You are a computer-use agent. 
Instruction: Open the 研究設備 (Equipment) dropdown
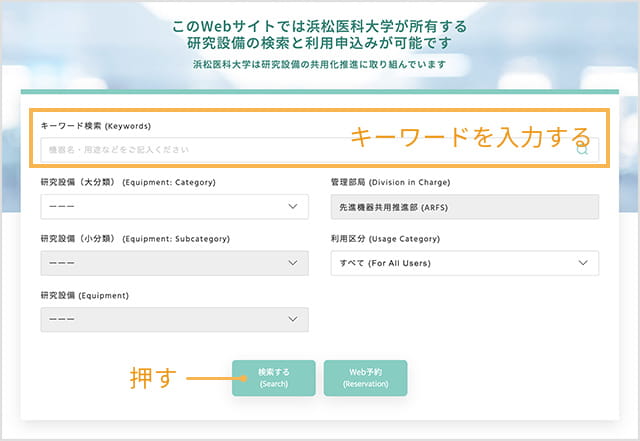(174, 319)
